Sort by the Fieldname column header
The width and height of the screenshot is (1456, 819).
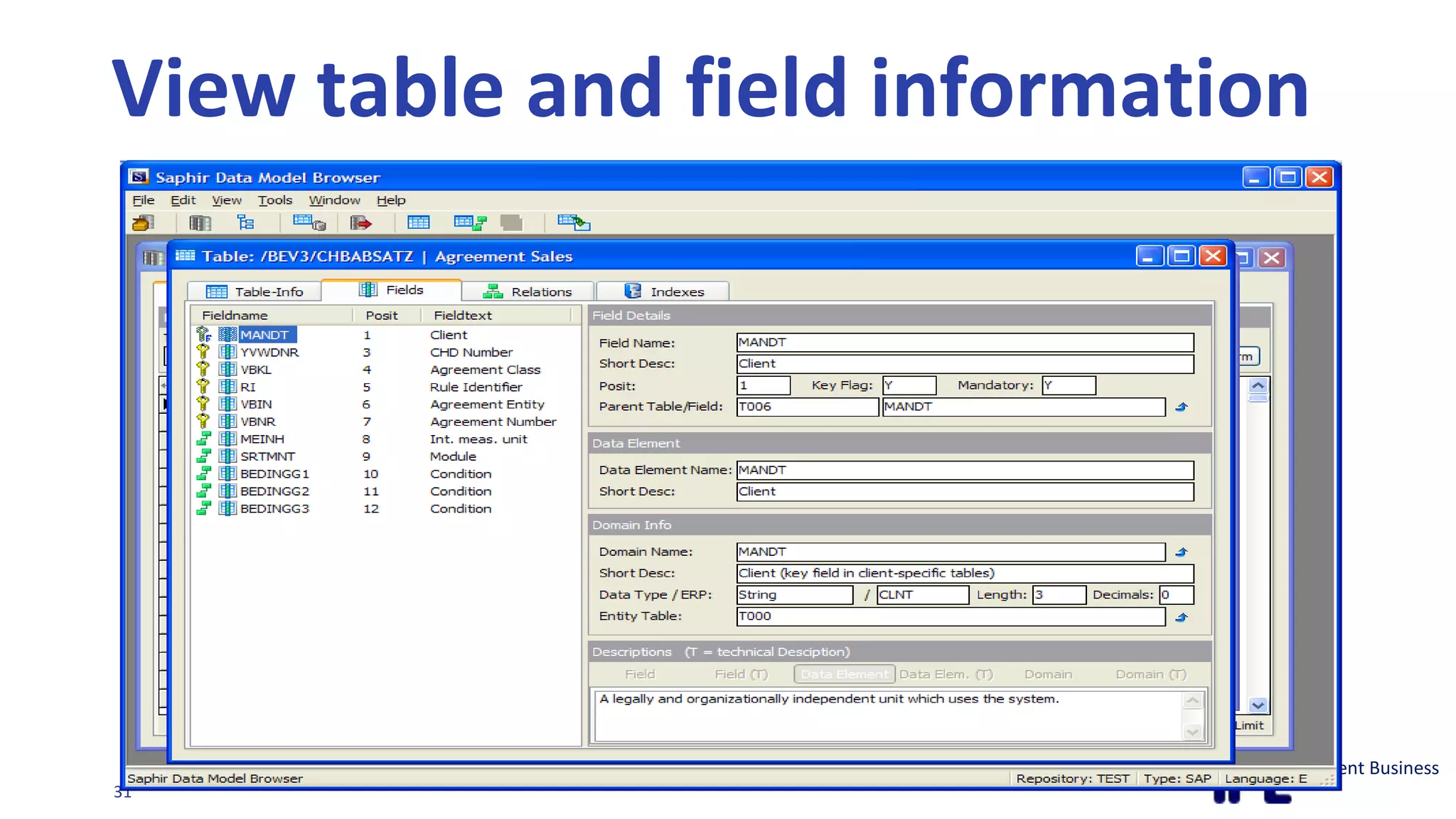point(272,316)
